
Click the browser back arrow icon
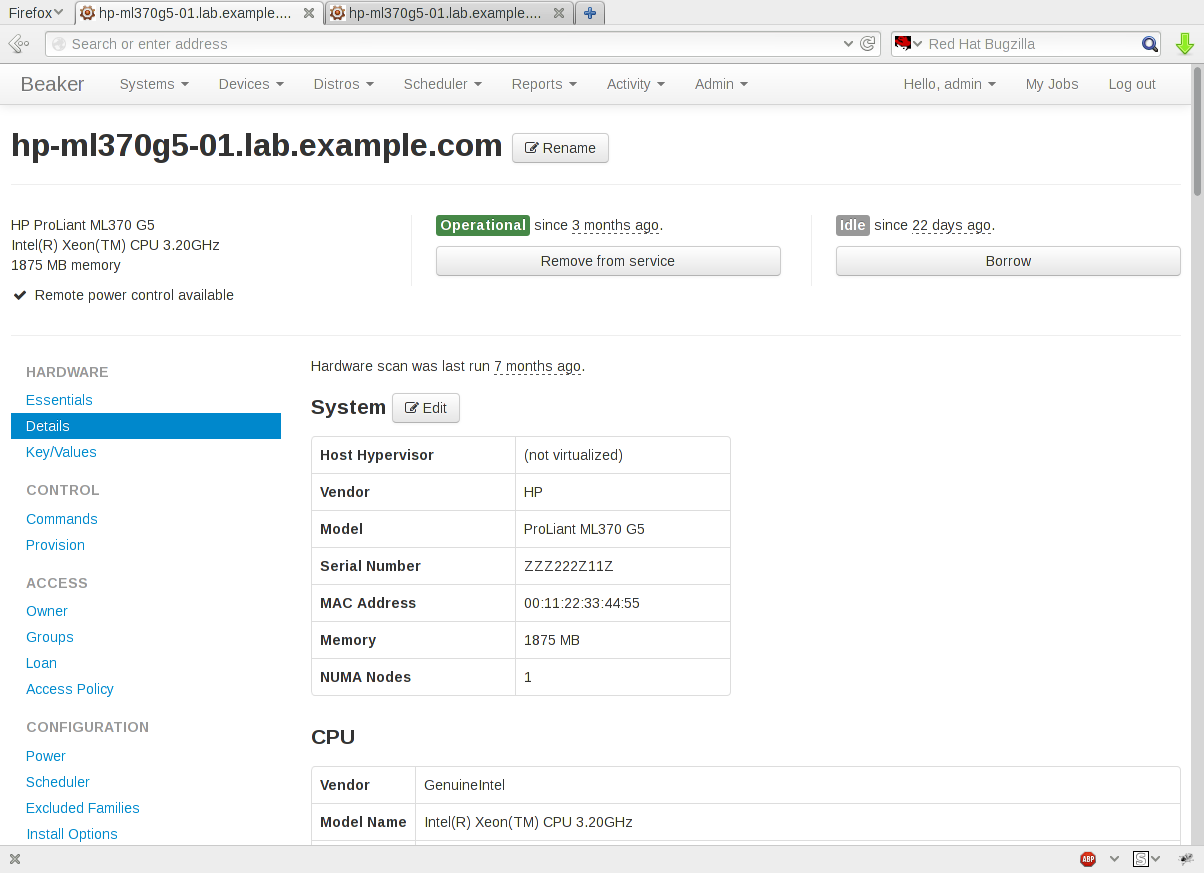pos(18,44)
